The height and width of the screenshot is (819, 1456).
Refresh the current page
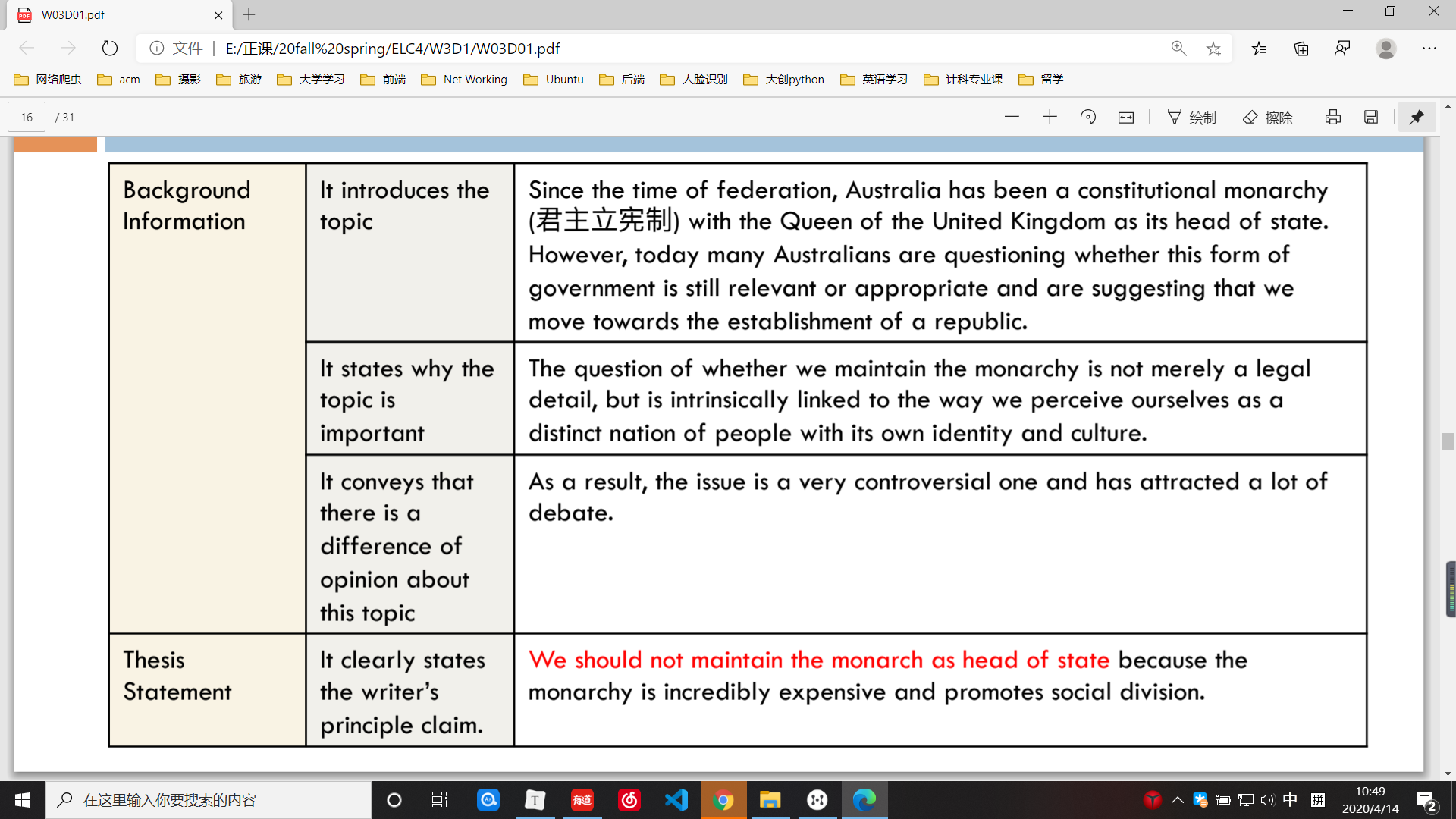click(110, 49)
